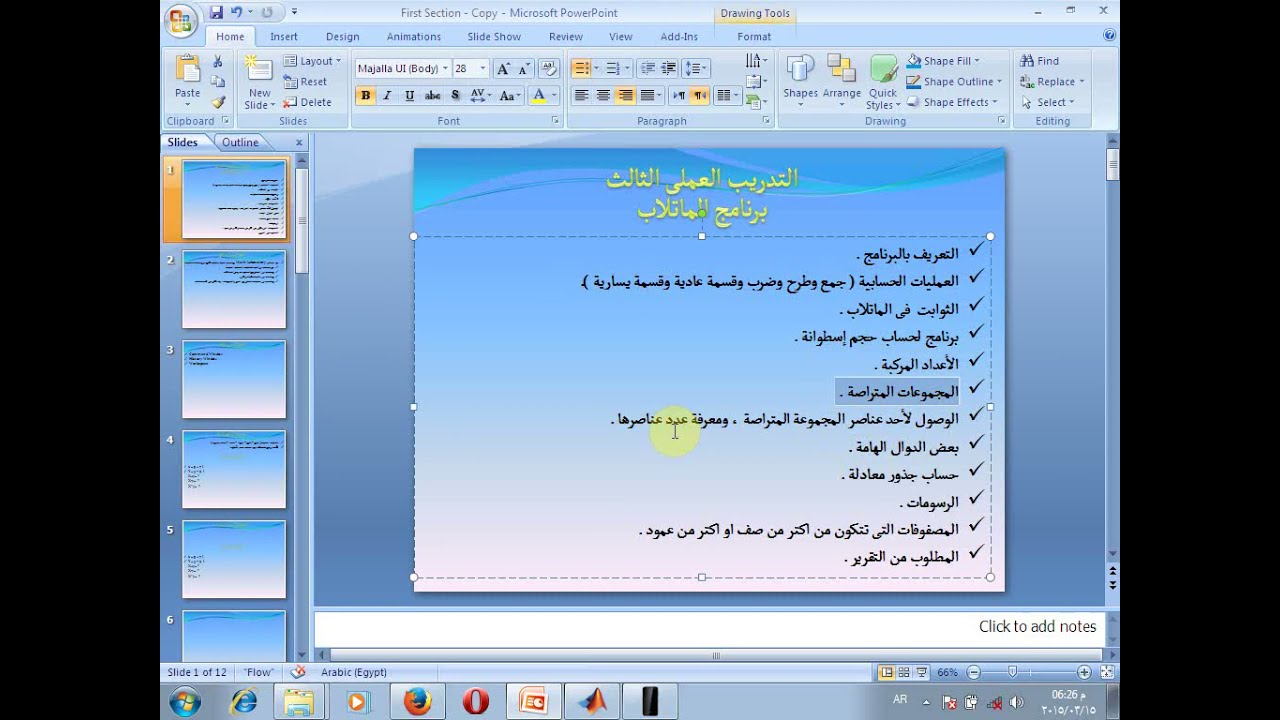The image size is (1280, 720).
Task: Open the font size dropdown
Action: coord(482,68)
